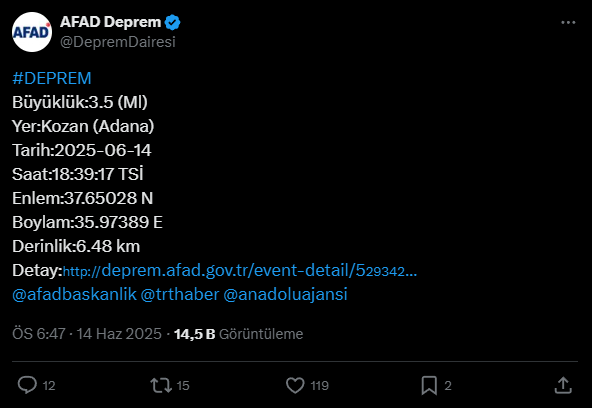Screen dimensions: 592x408
Task: Click the repost arrows icon
Action: 161,385
